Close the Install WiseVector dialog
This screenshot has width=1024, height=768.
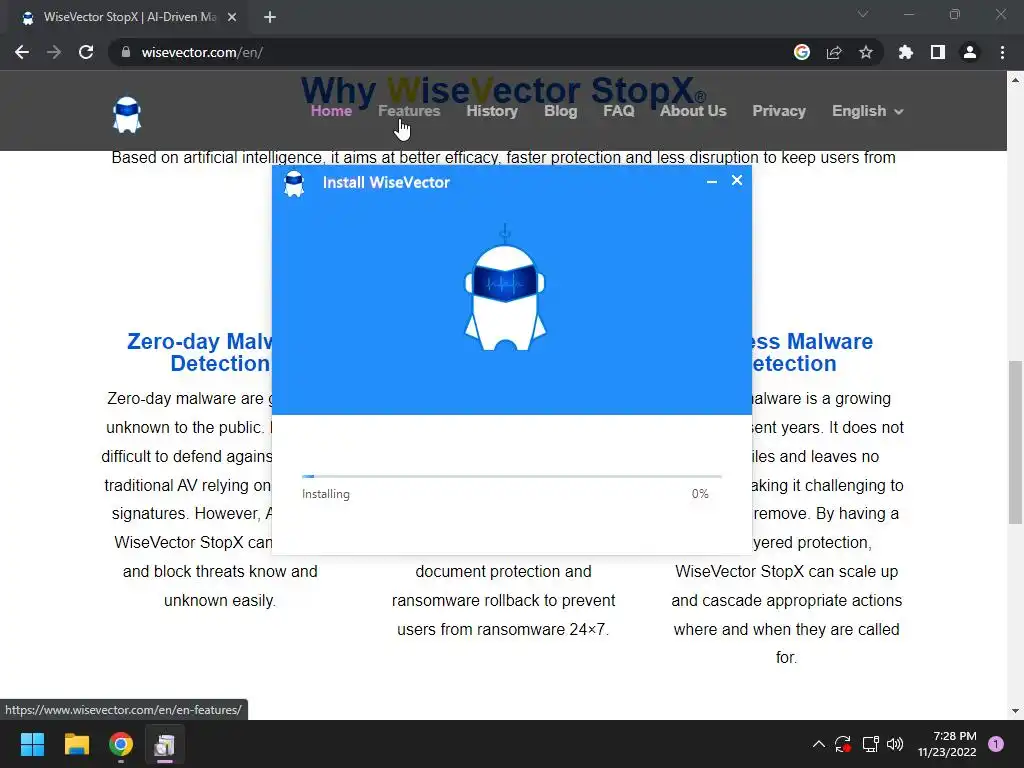[x=737, y=180]
